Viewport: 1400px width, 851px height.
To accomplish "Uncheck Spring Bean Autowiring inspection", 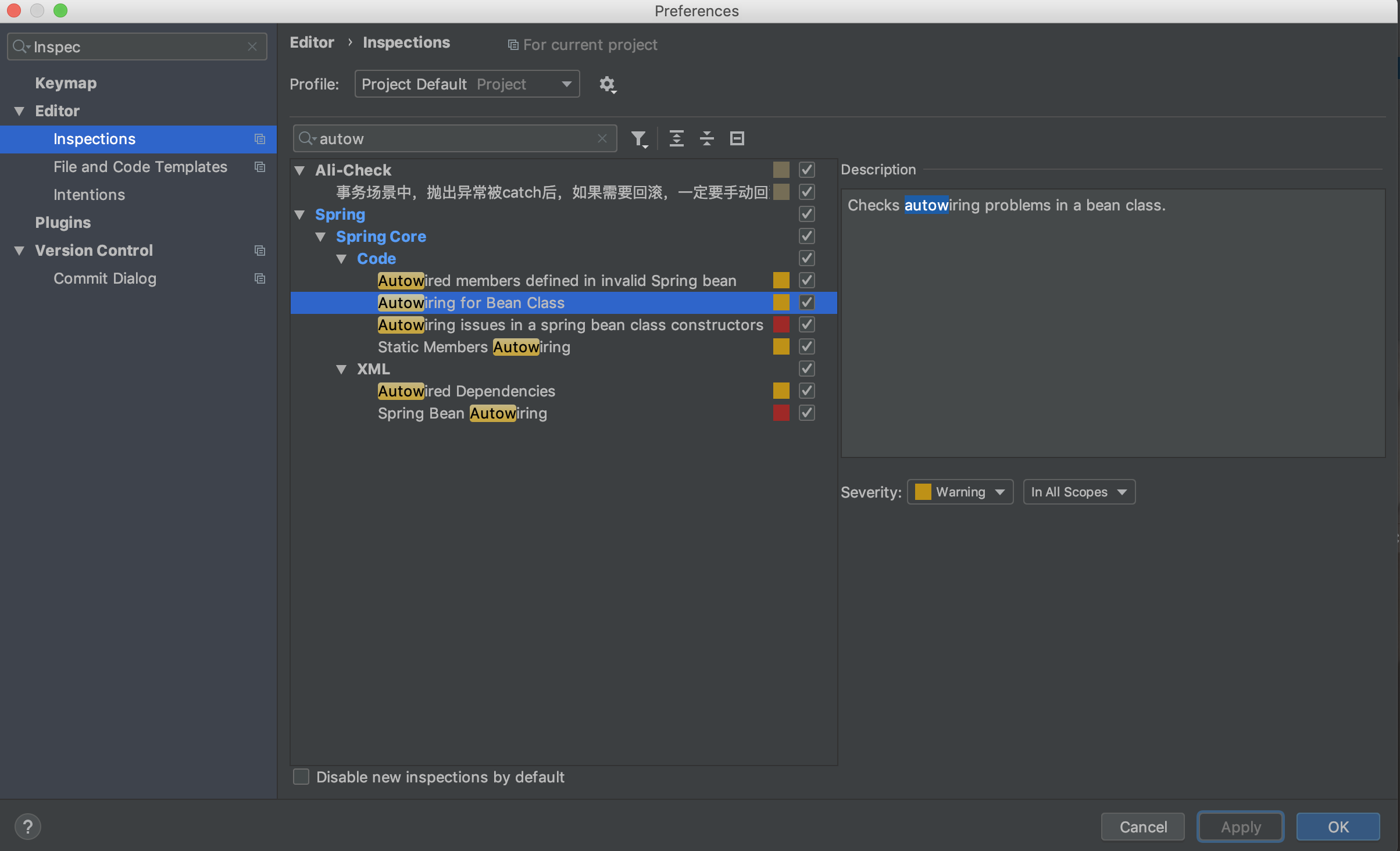I will click(806, 413).
